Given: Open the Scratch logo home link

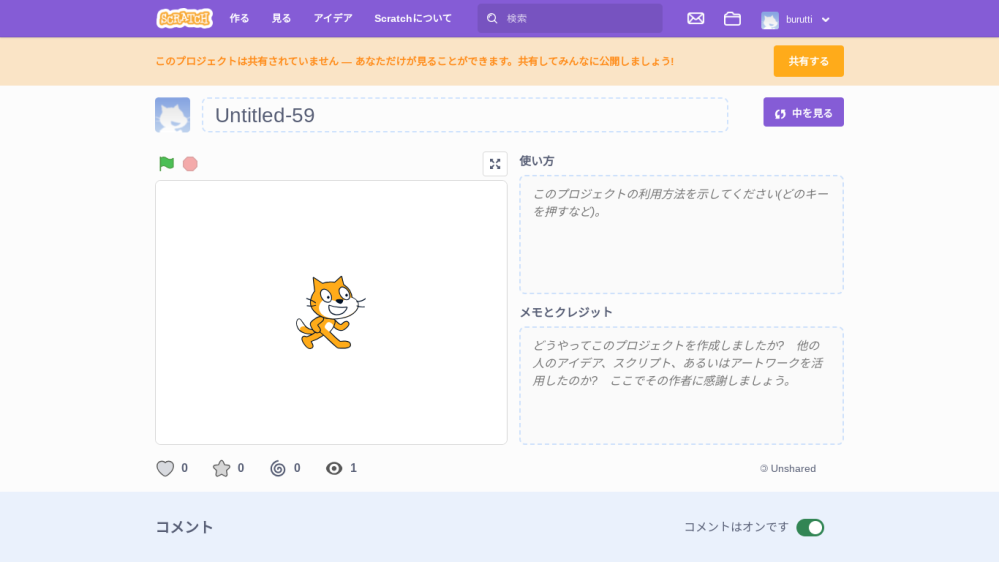Looking at the screenshot, I should [185, 18].
